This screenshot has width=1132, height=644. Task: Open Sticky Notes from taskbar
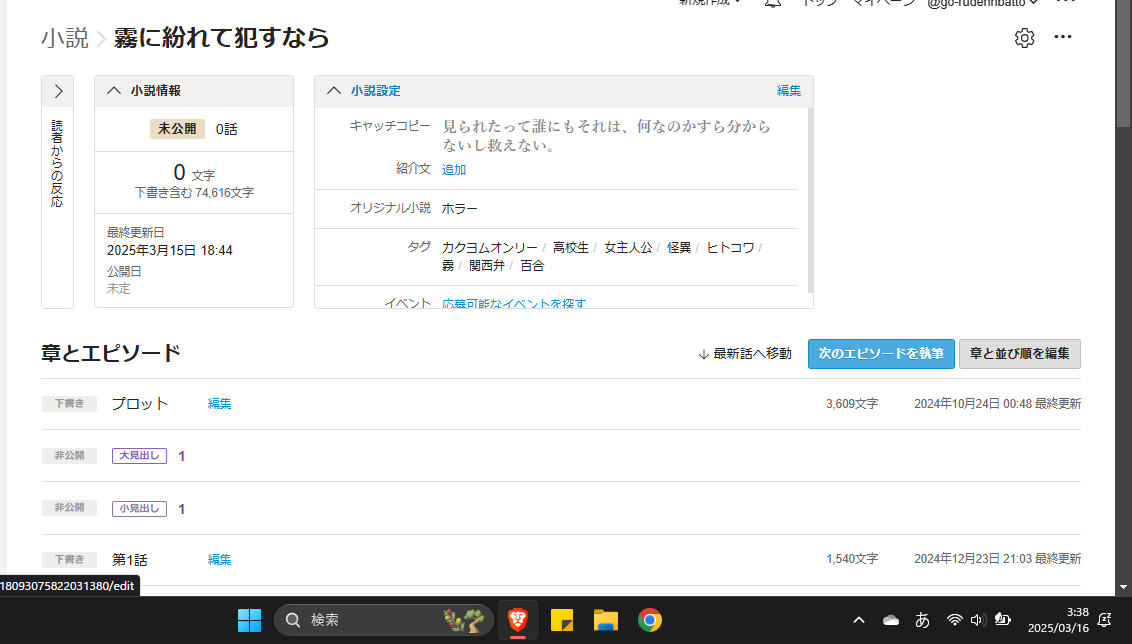click(561, 621)
